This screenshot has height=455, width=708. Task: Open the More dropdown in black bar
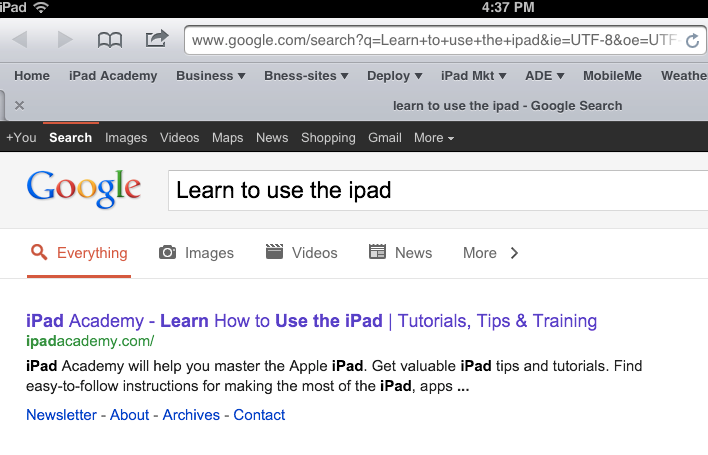point(434,137)
